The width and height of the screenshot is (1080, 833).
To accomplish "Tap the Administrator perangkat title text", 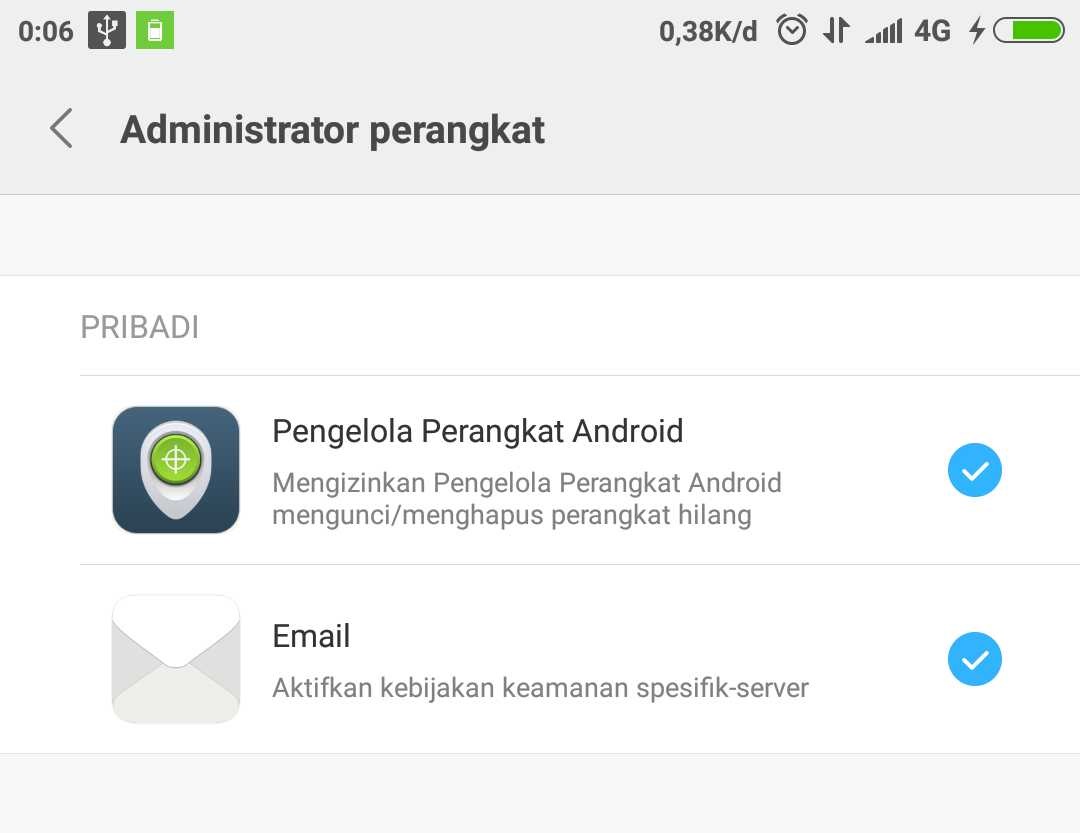I will coord(332,129).
